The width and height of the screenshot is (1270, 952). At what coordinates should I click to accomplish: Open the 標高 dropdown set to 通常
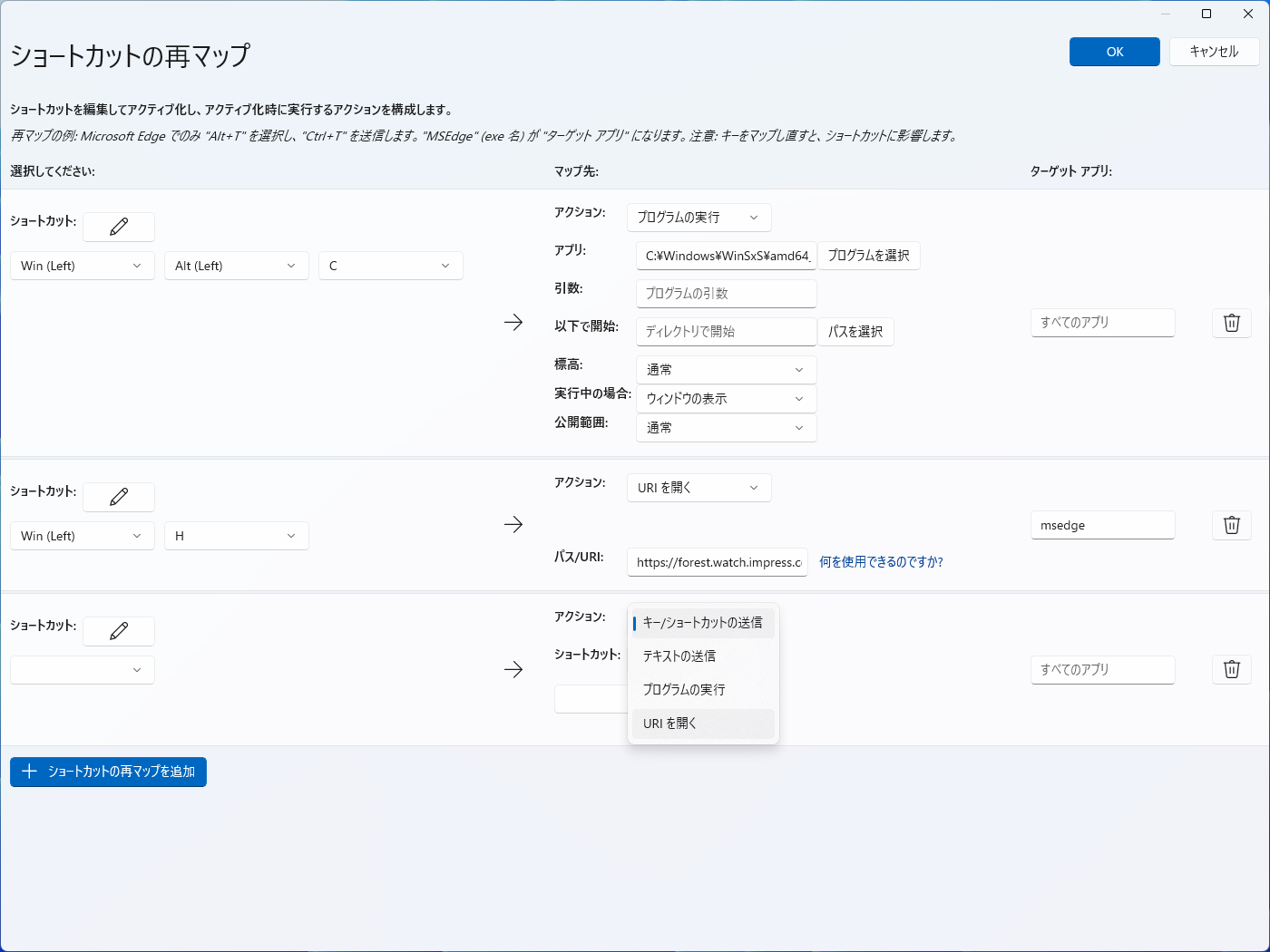(727, 370)
